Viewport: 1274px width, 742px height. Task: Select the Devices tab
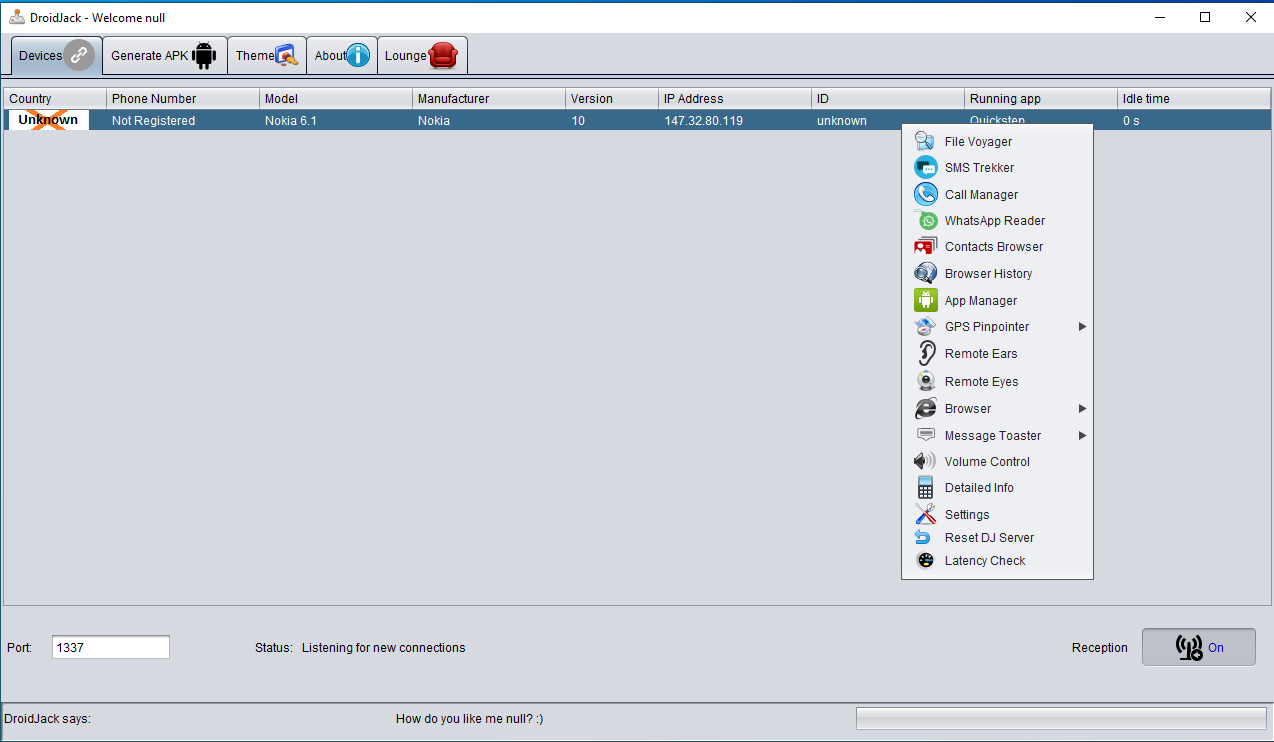point(57,56)
